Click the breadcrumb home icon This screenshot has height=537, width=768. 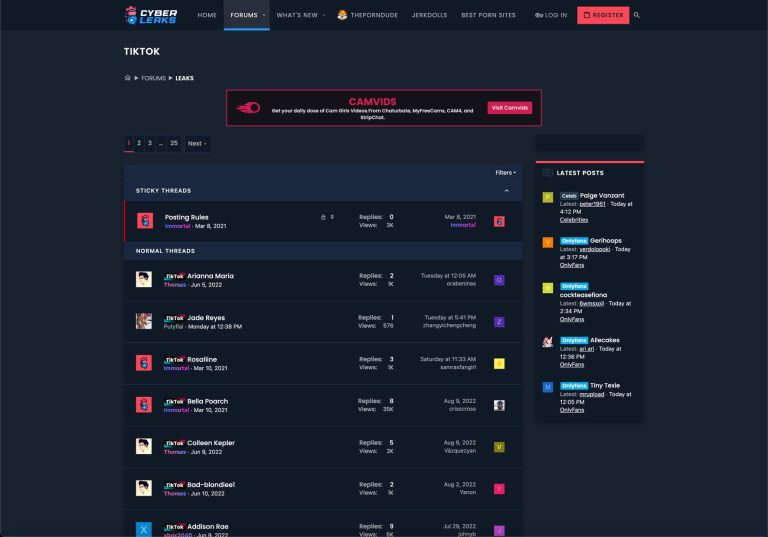coord(127,77)
